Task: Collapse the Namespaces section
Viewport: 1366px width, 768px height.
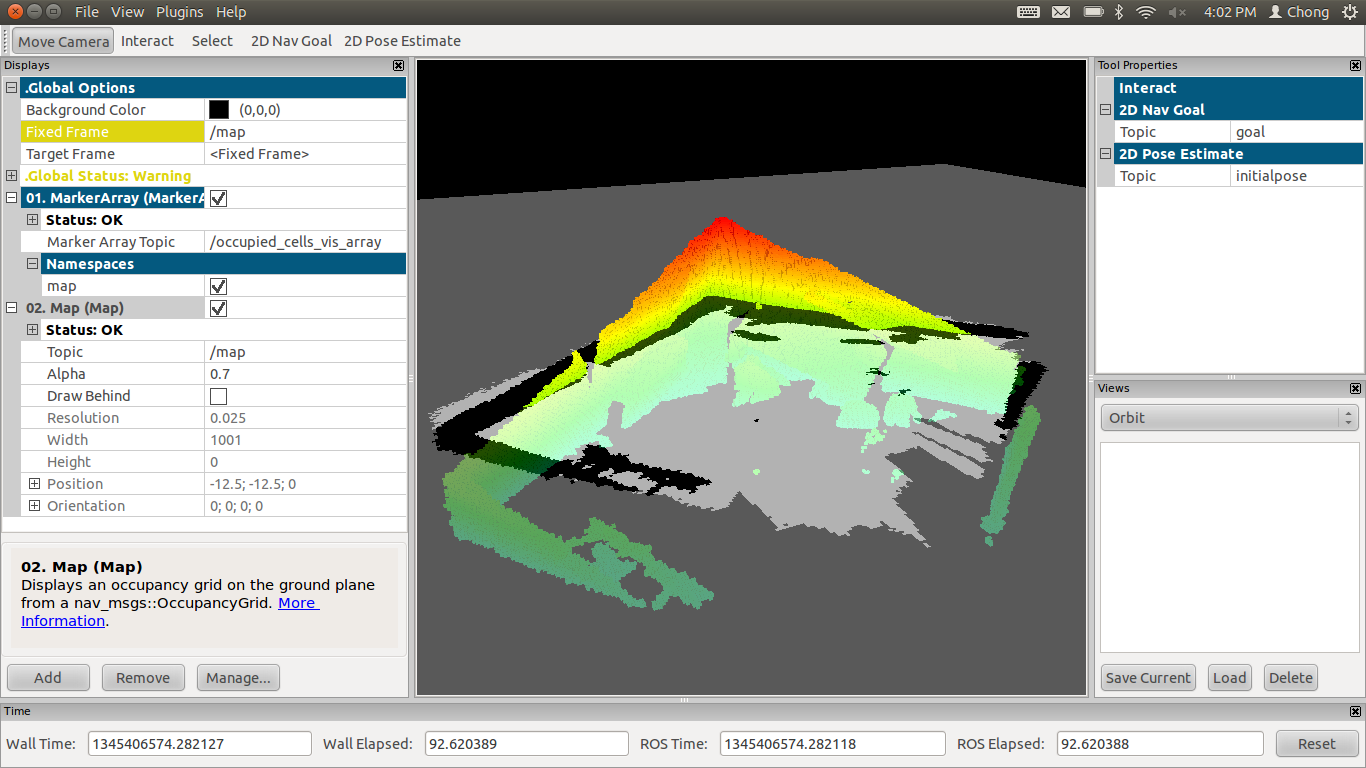Action: (33, 264)
